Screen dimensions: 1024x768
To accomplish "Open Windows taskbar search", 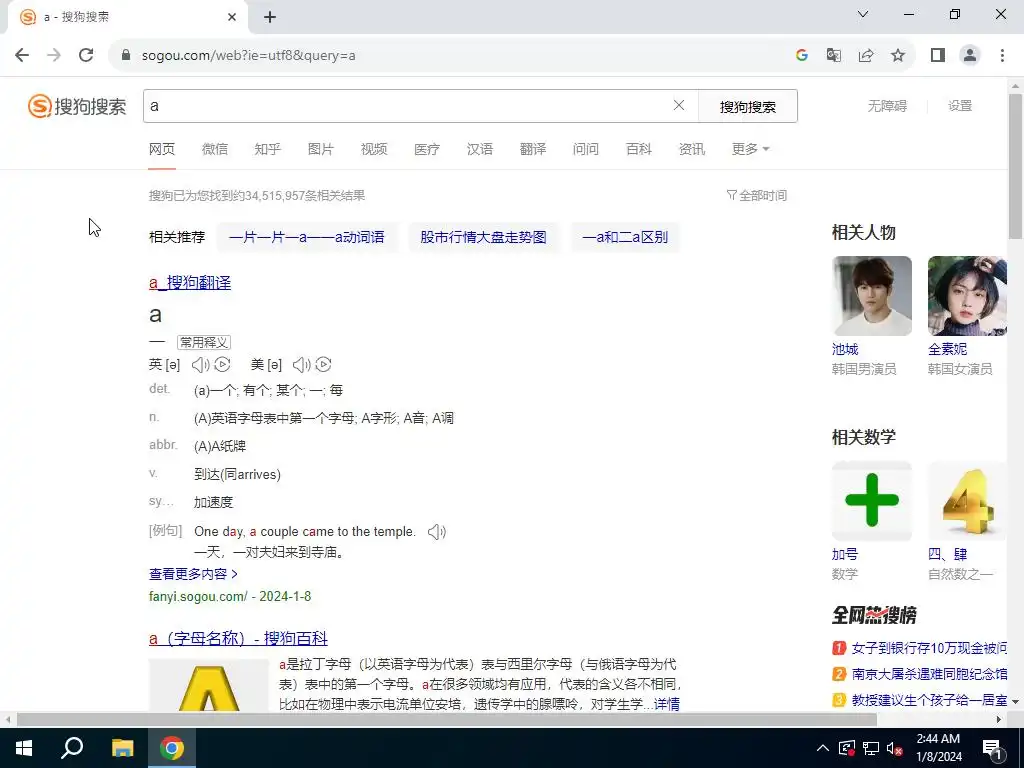I will (x=72, y=748).
